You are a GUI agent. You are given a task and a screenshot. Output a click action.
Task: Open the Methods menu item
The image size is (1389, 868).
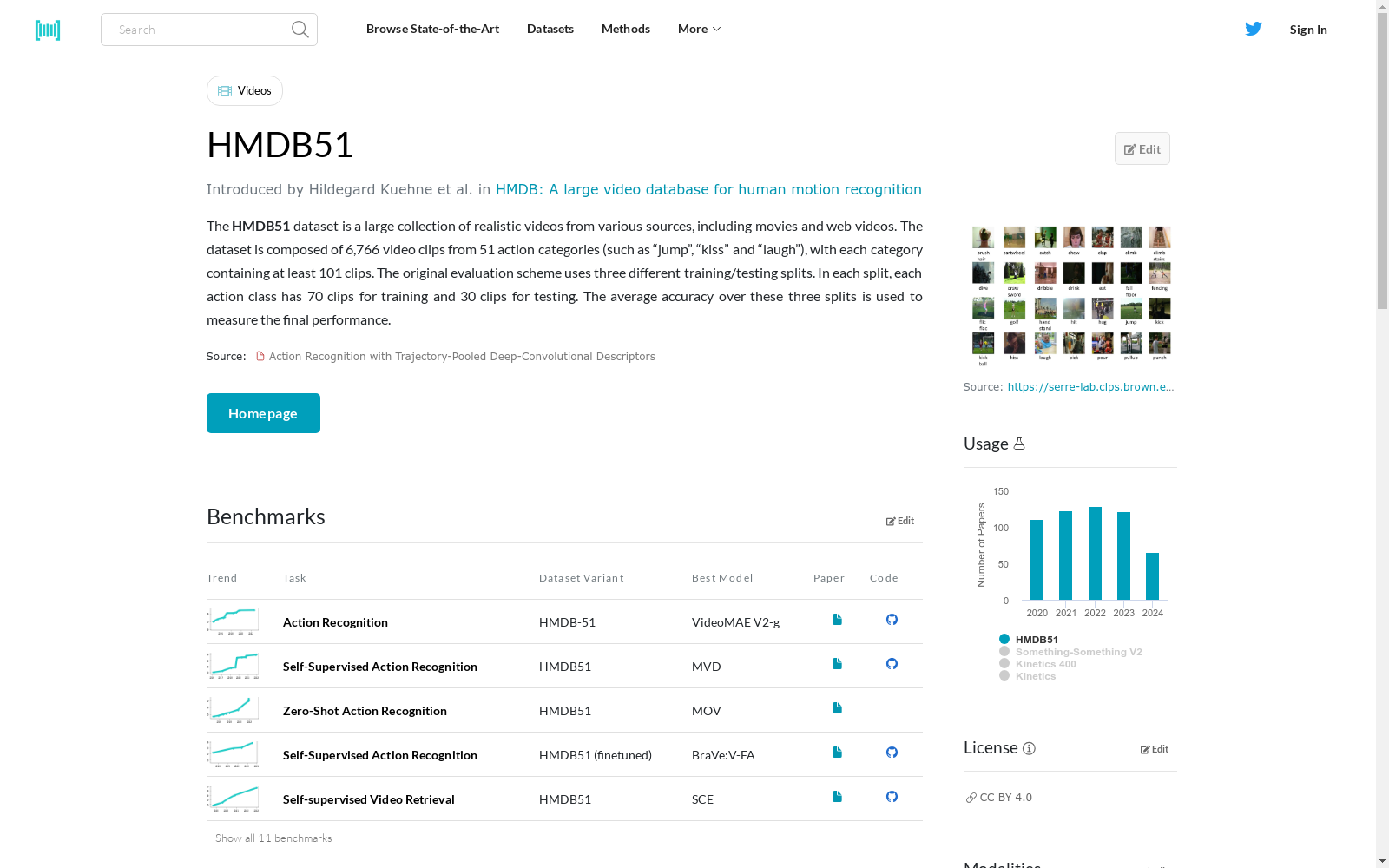tap(626, 29)
